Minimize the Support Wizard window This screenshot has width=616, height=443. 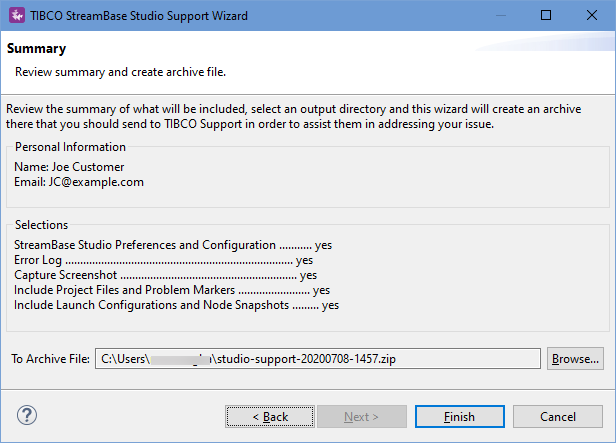pyautogui.click(x=499, y=16)
